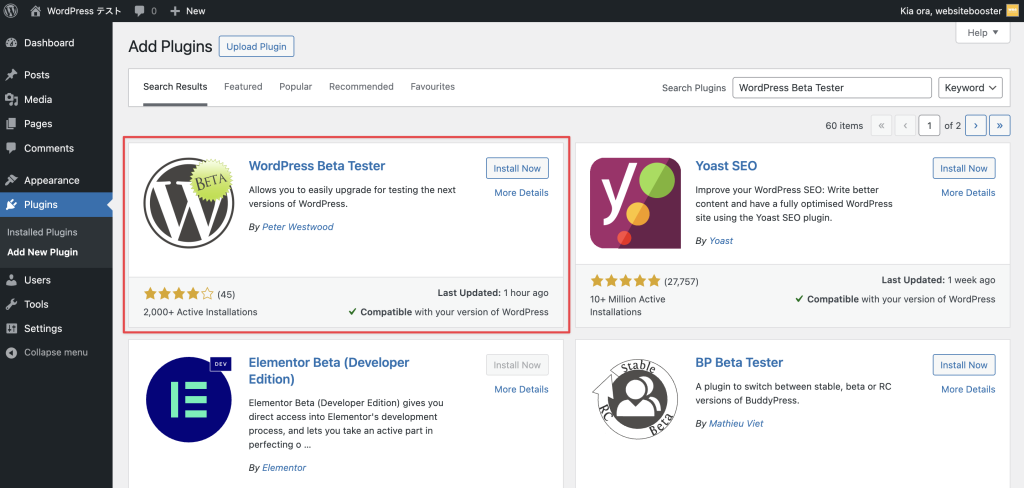Click the Pages icon in sidebar
The width and height of the screenshot is (1024, 488).
pyautogui.click(x=11, y=124)
